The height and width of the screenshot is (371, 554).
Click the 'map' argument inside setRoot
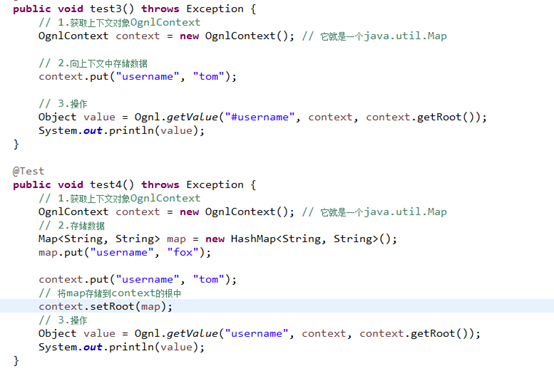point(151,306)
